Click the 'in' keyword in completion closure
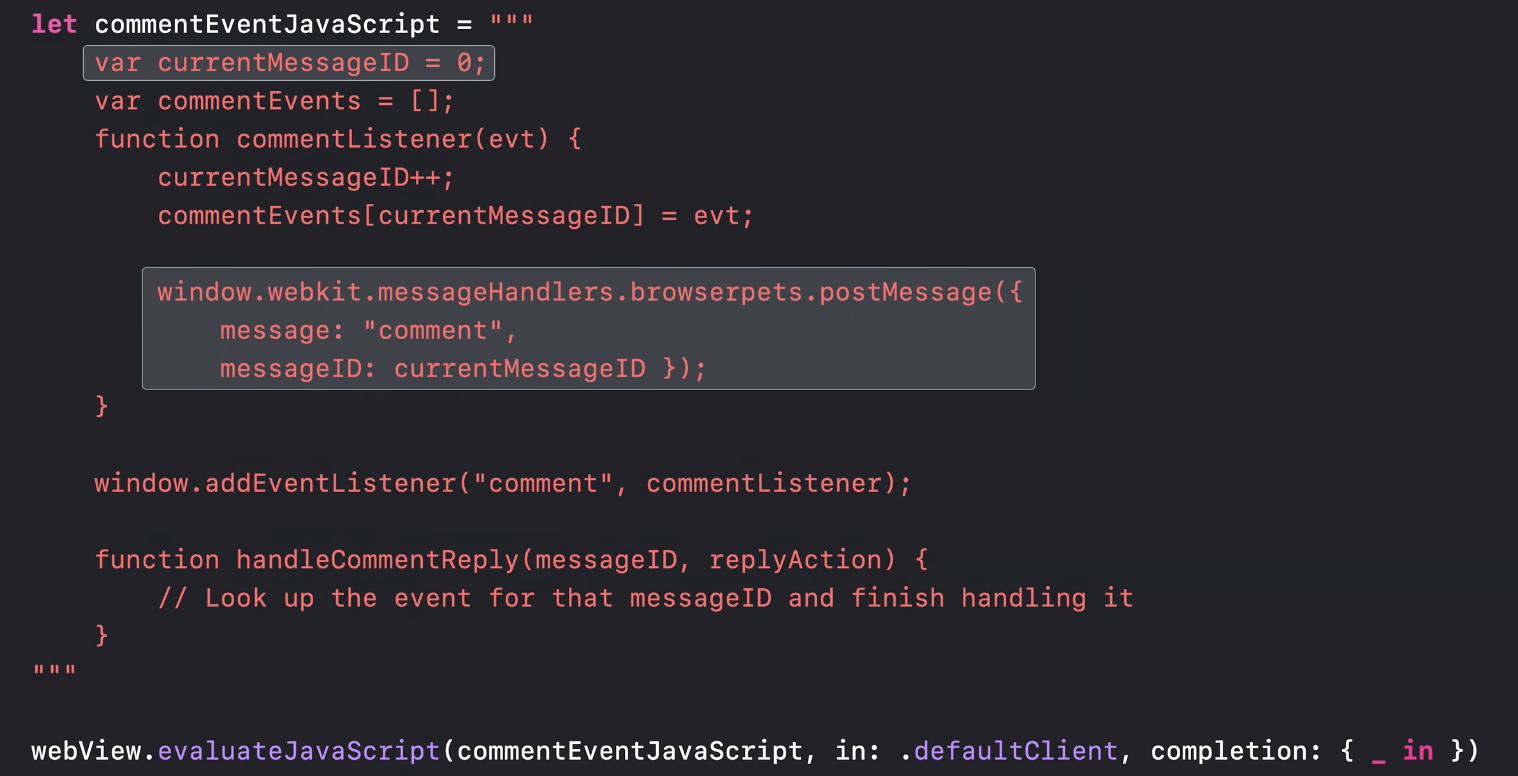Screen dimensions: 1518x776 click(x=1417, y=750)
